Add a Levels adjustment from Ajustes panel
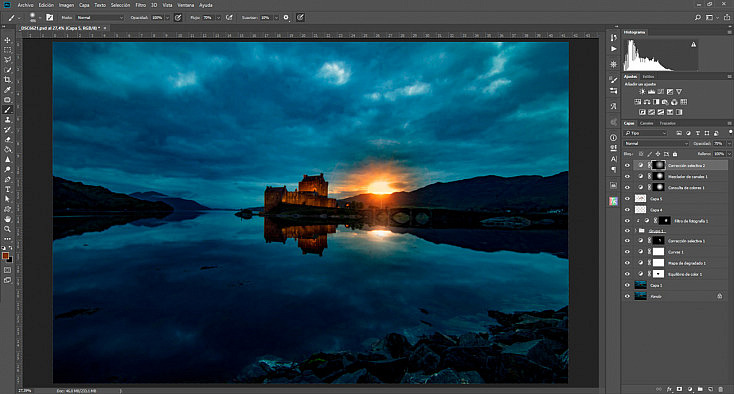734x394 pixels. click(x=651, y=92)
